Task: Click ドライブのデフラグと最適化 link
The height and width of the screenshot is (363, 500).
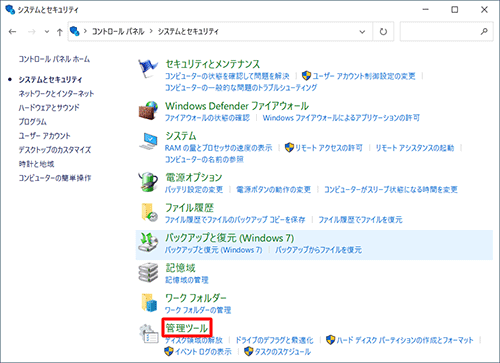Action: (x=274, y=340)
